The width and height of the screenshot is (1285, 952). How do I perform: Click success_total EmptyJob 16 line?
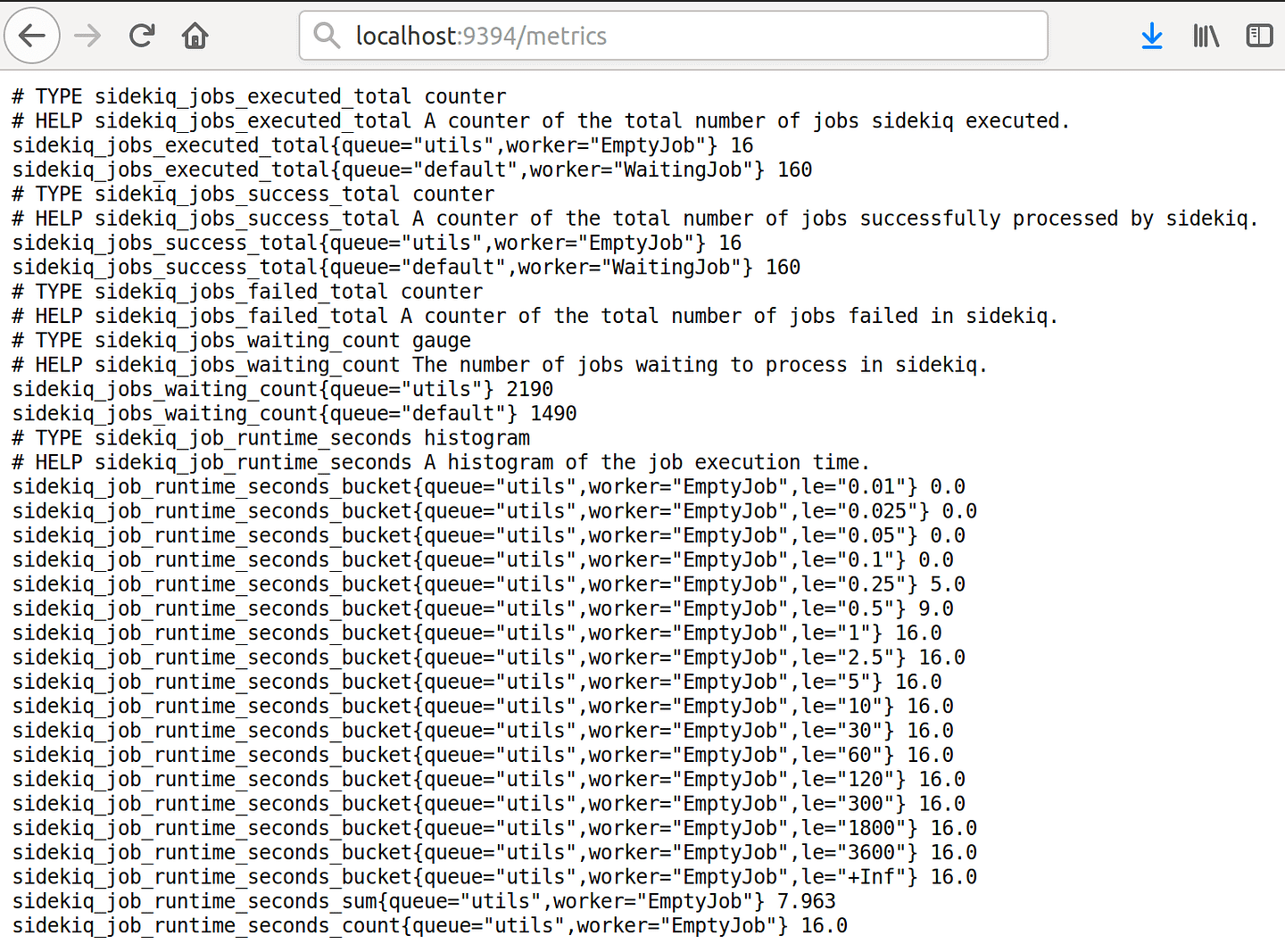point(377,243)
